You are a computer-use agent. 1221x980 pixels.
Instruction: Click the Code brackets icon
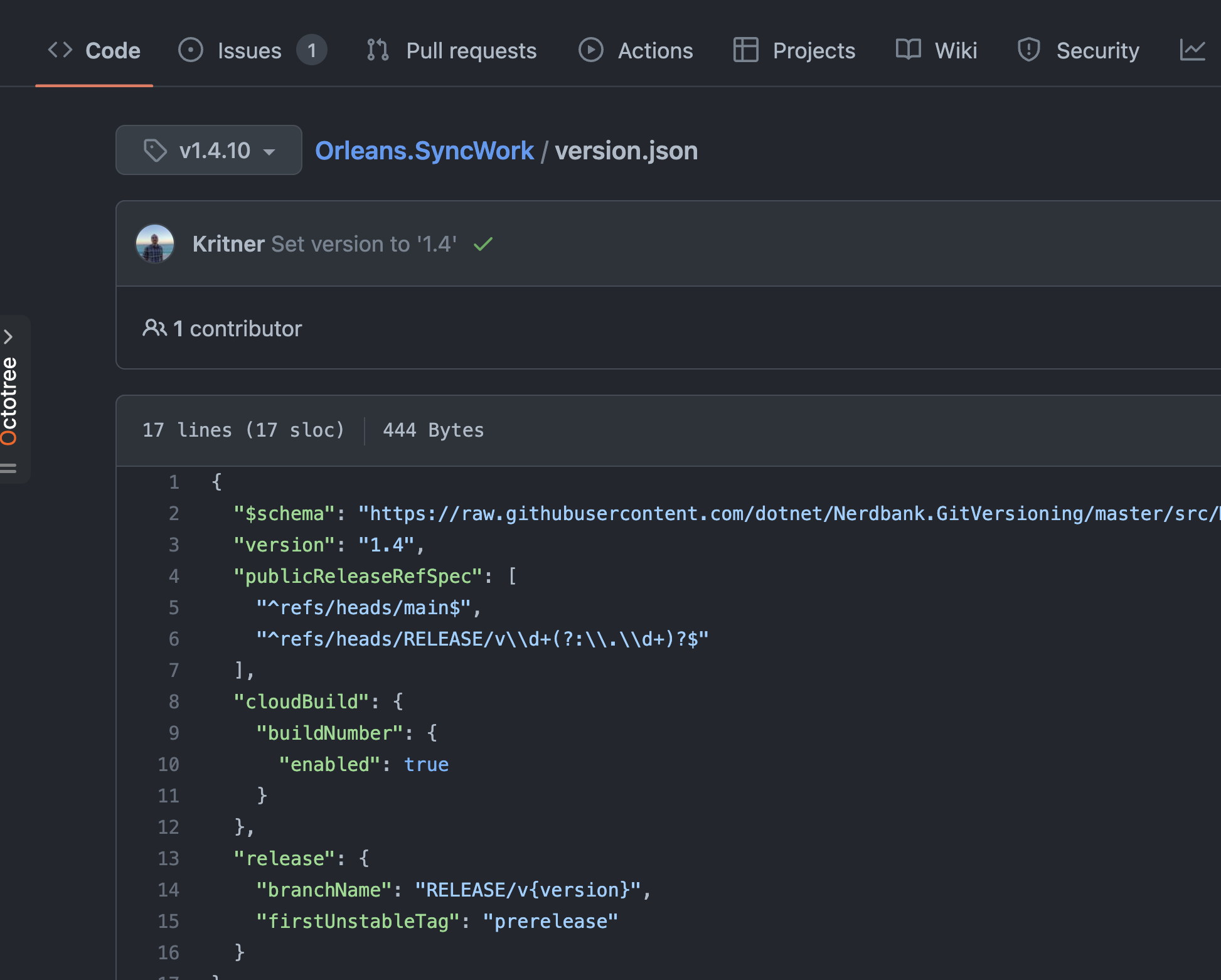click(x=60, y=50)
